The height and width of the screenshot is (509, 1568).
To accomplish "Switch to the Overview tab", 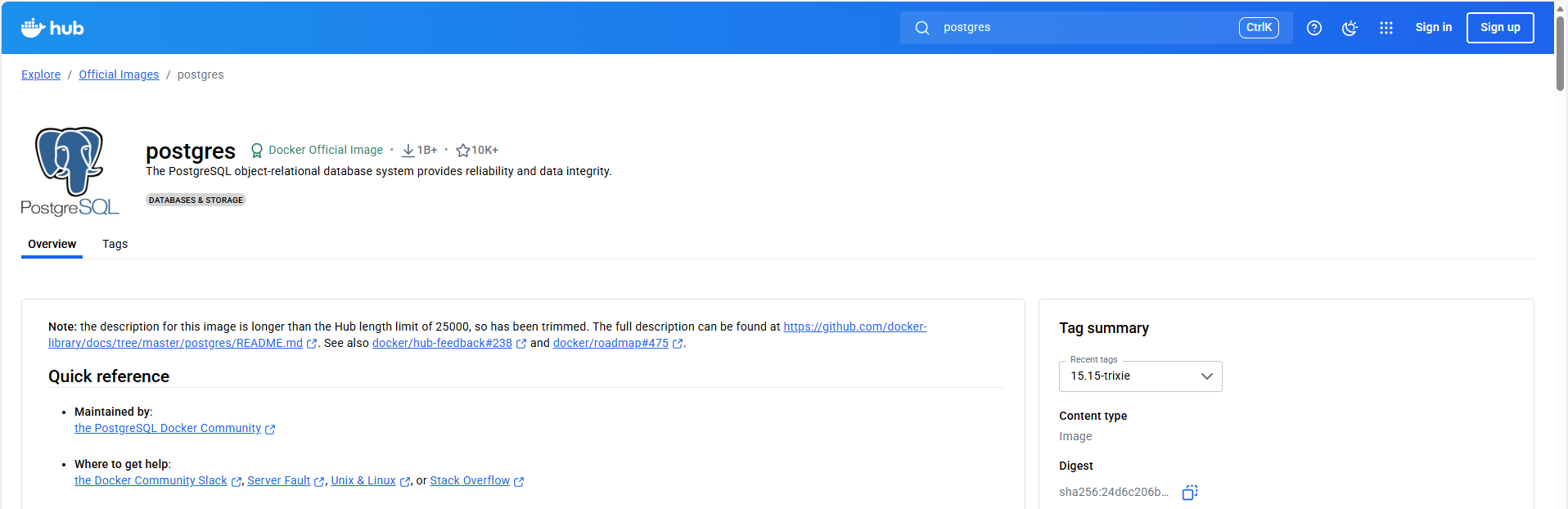I will pyautogui.click(x=52, y=244).
